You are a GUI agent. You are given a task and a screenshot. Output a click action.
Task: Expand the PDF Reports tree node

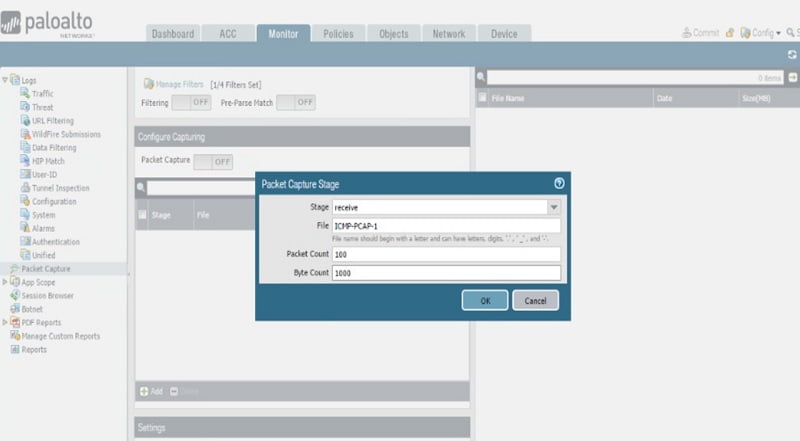click(5, 322)
